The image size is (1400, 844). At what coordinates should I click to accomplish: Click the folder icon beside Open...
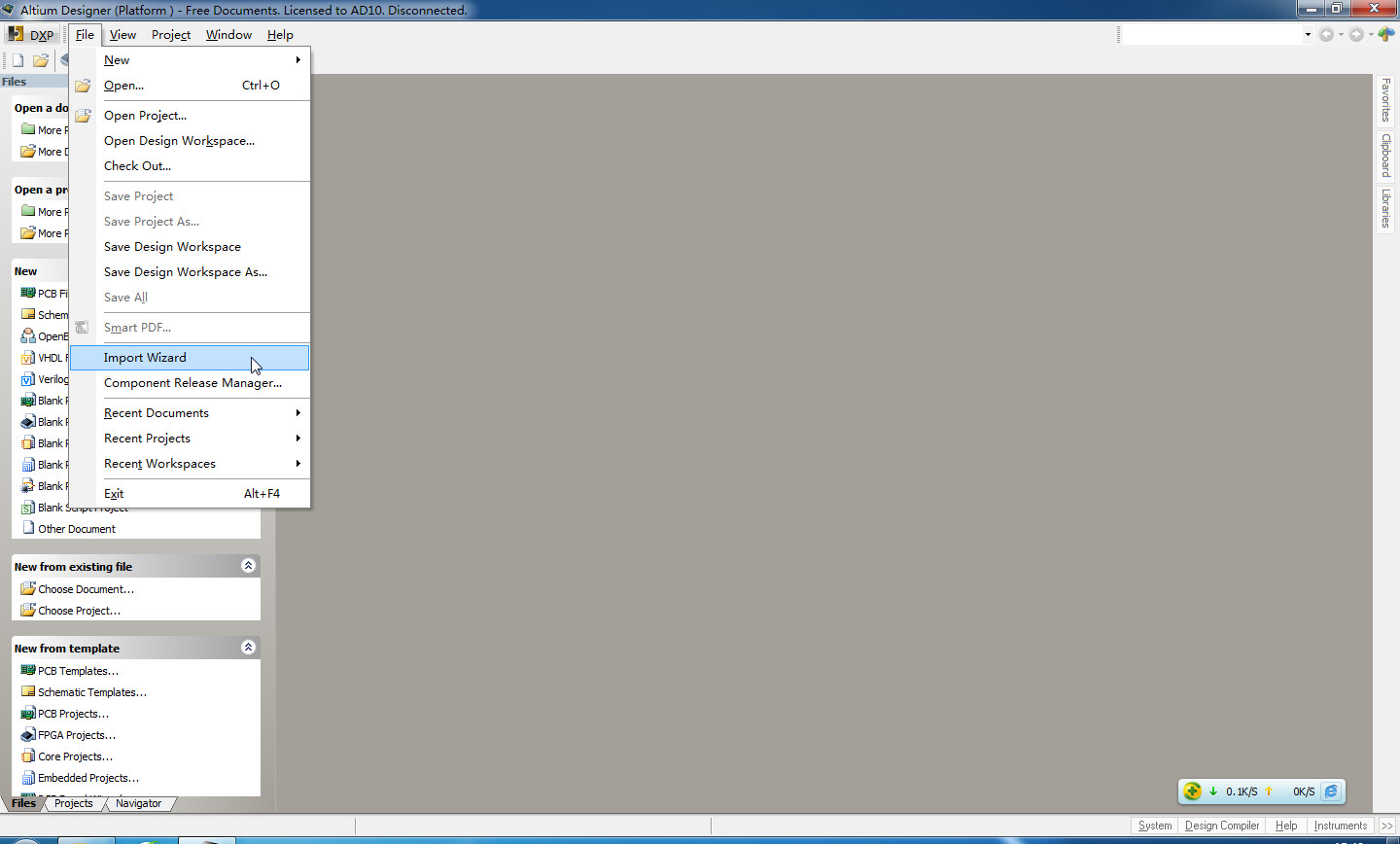coord(83,86)
